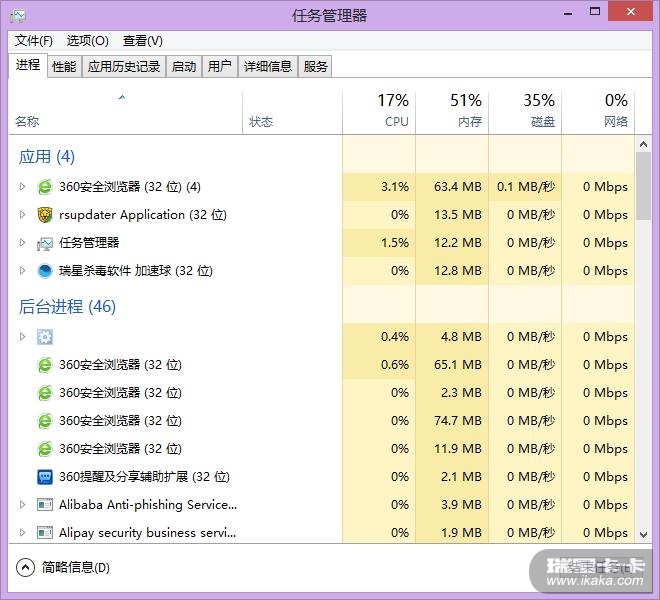Expand the rsupdater Application row
The width and height of the screenshot is (660, 600).
coord(22,215)
